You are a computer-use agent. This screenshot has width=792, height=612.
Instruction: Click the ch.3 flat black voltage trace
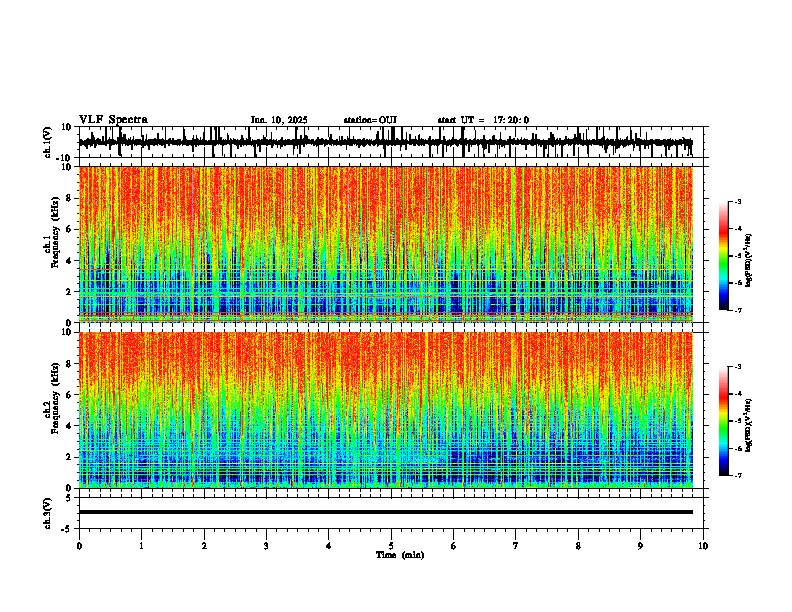(x=385, y=512)
